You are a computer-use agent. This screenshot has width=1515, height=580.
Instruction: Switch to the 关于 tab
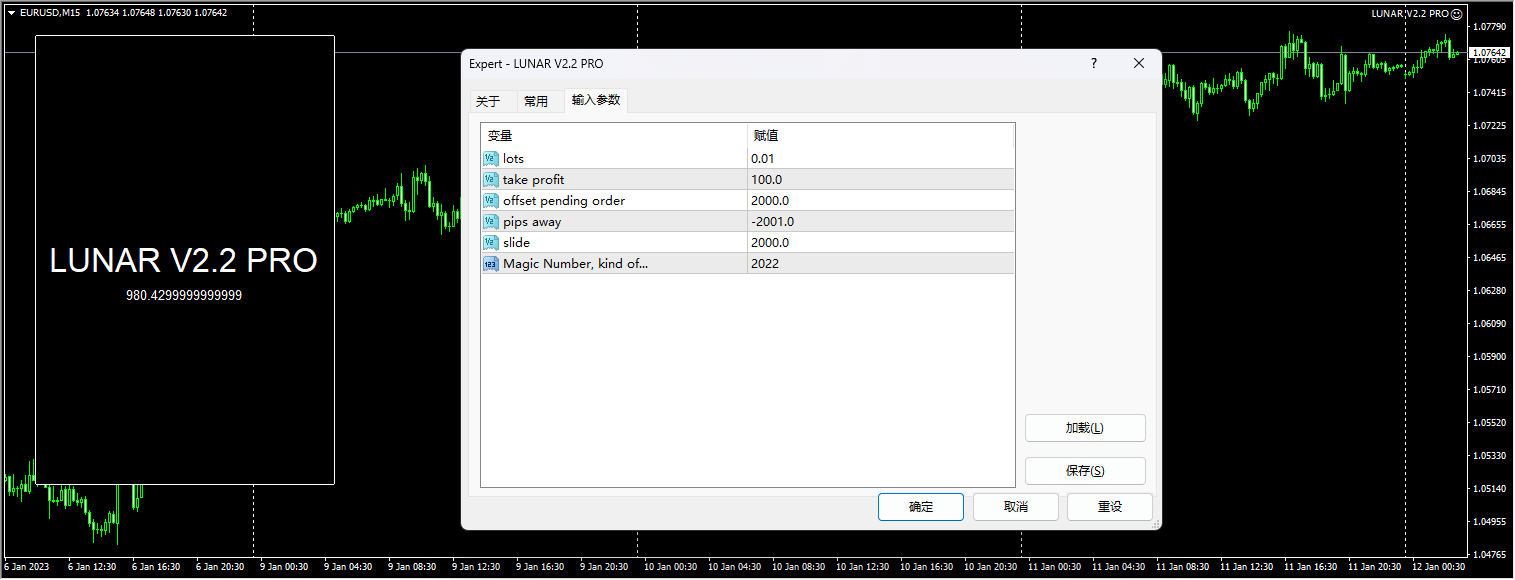coord(488,101)
